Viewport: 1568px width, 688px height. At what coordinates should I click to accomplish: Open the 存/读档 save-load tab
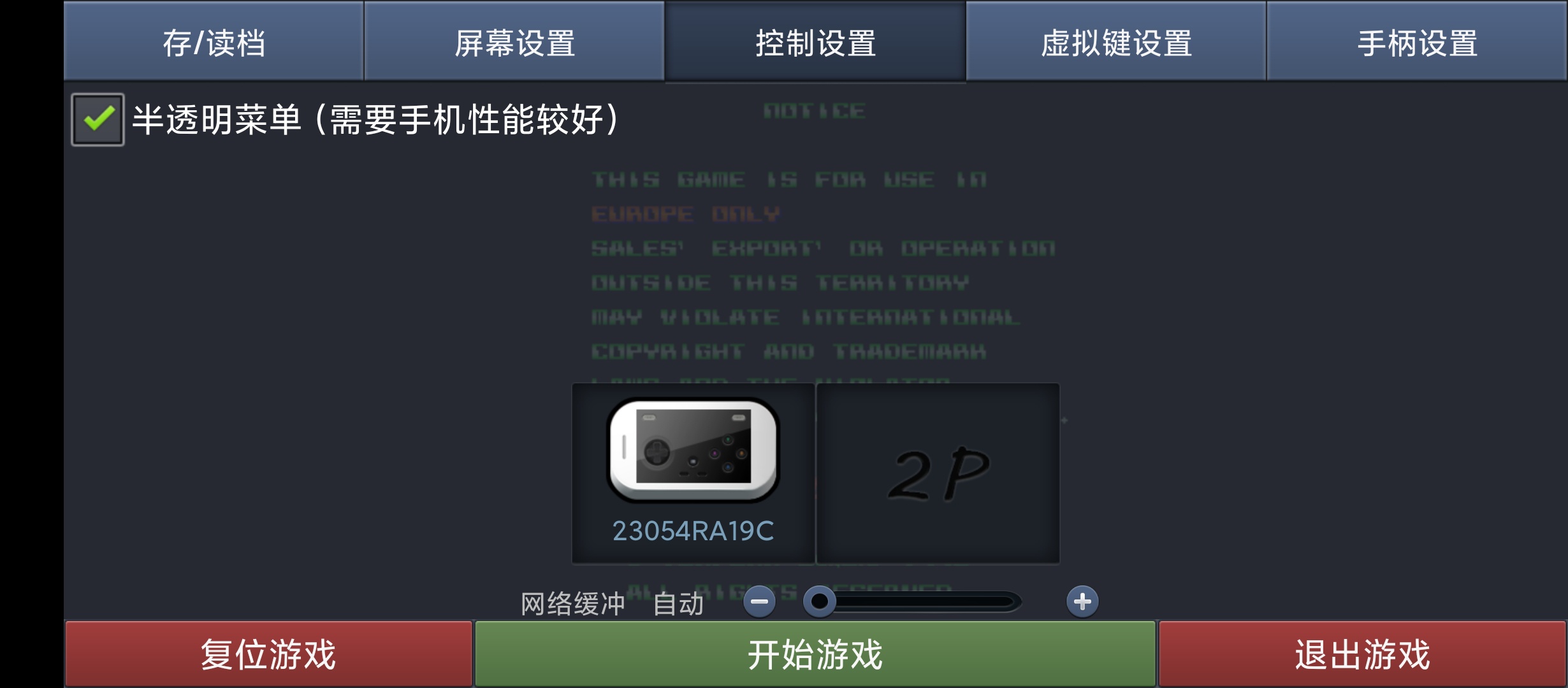[214, 41]
